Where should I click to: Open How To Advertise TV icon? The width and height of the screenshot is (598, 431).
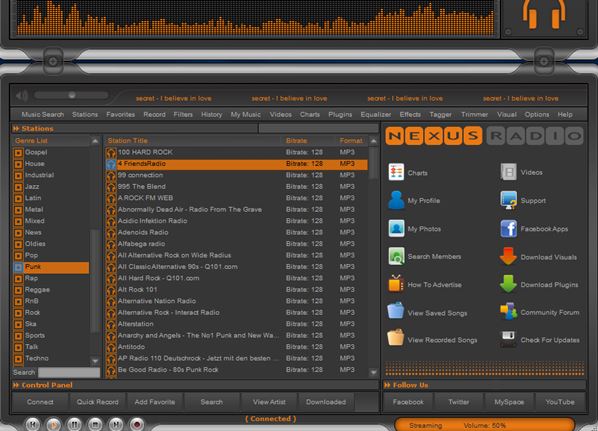(396, 284)
